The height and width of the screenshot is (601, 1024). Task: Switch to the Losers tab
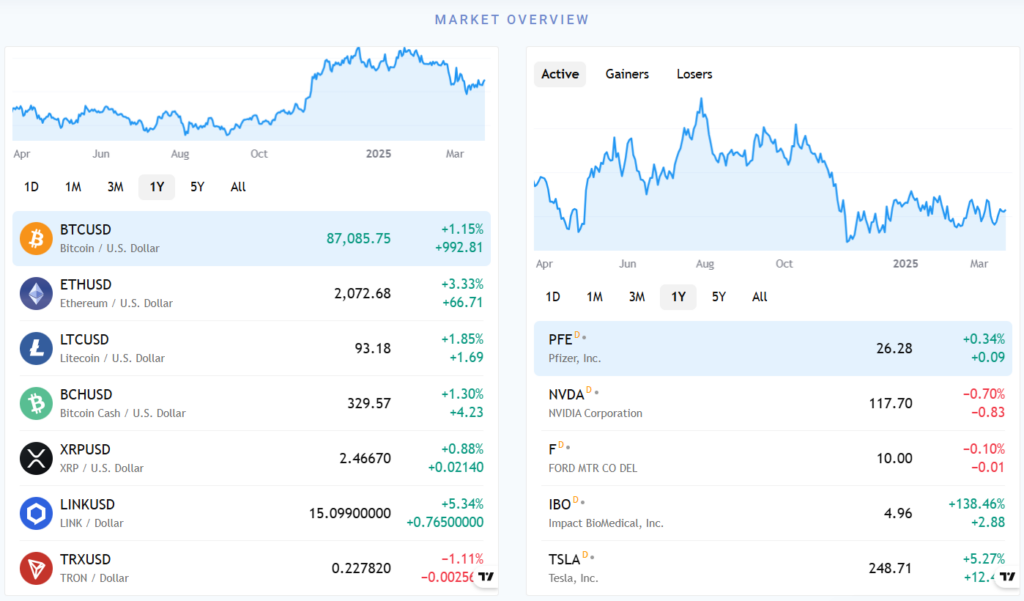point(694,74)
